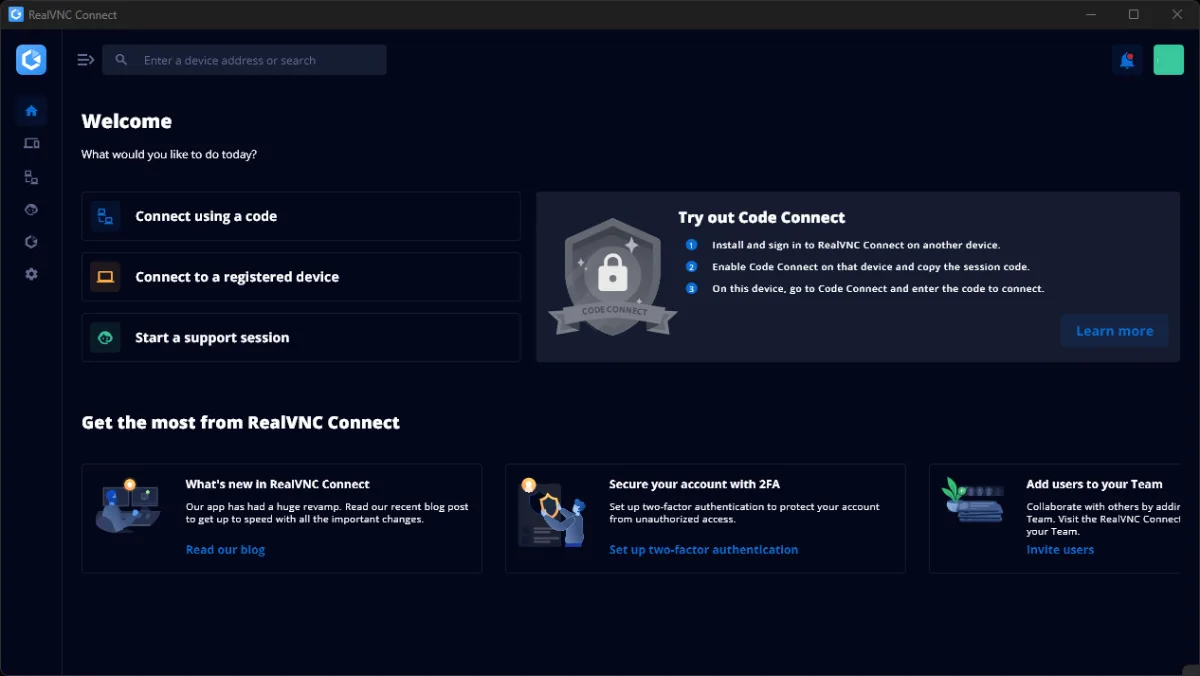Screen dimensions: 1200x676
Task: Click step 3 enter the code text
Action: pos(878,289)
